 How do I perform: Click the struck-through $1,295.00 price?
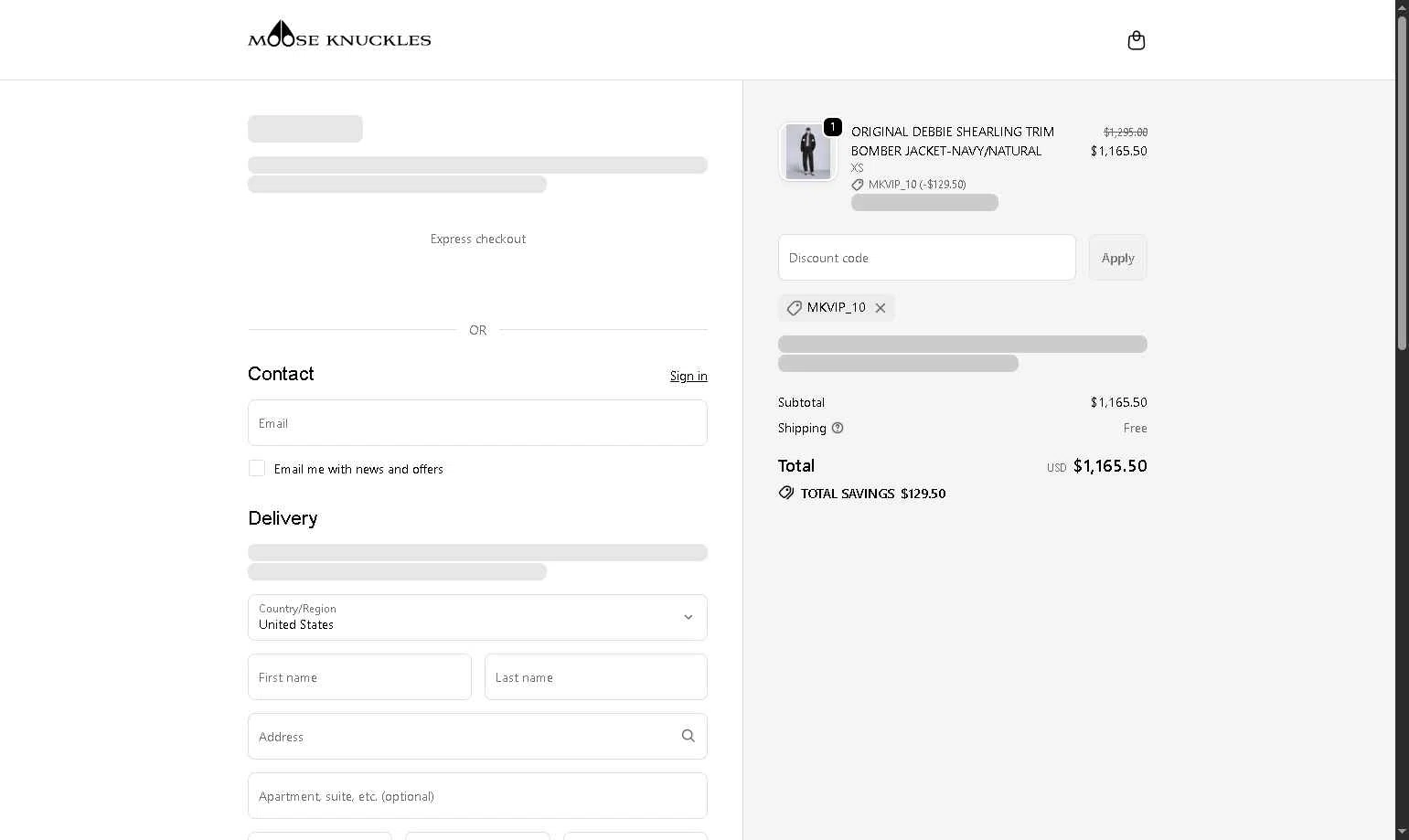tap(1126, 133)
